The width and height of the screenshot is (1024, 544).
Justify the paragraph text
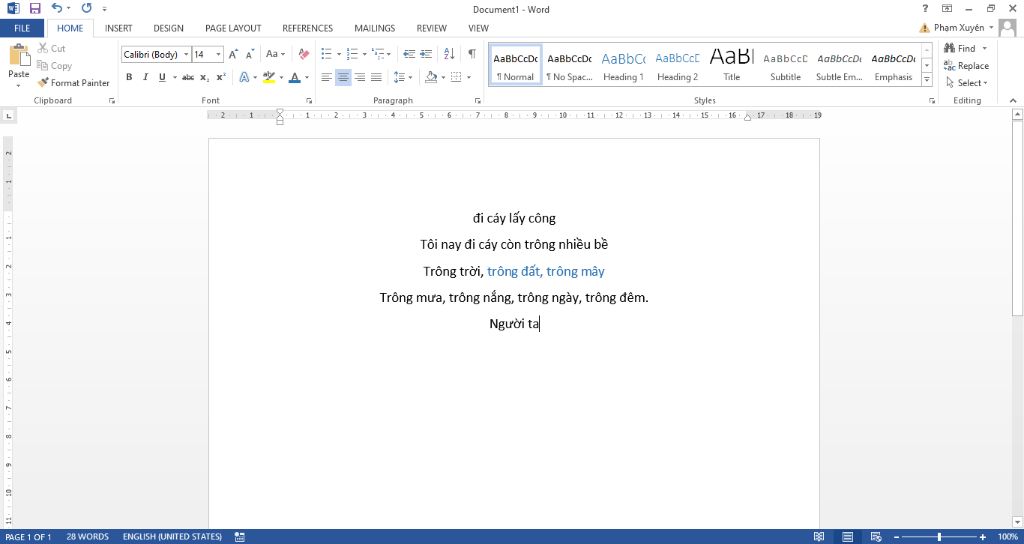coord(376,77)
